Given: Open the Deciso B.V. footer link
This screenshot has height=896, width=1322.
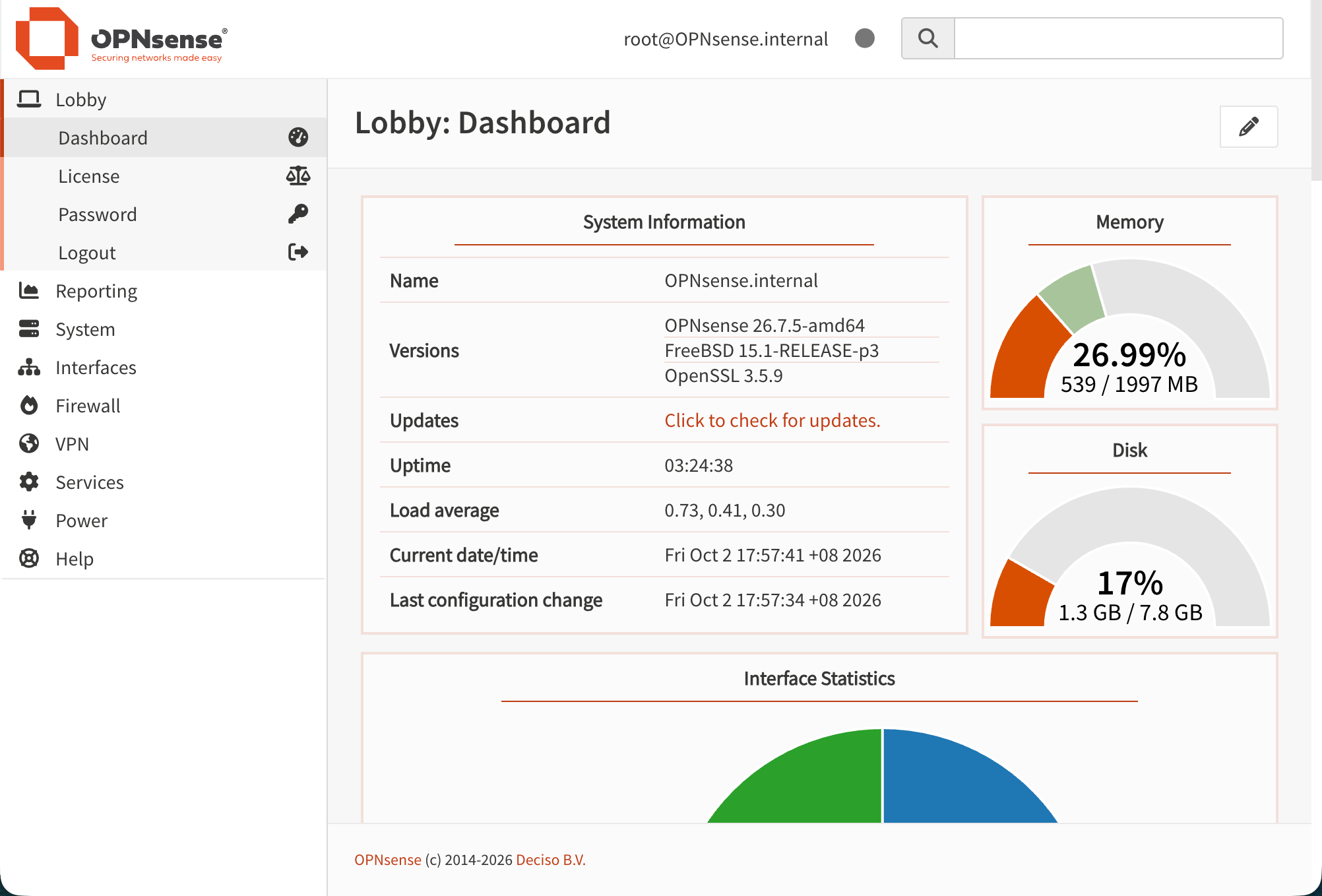Looking at the screenshot, I should click(551, 860).
